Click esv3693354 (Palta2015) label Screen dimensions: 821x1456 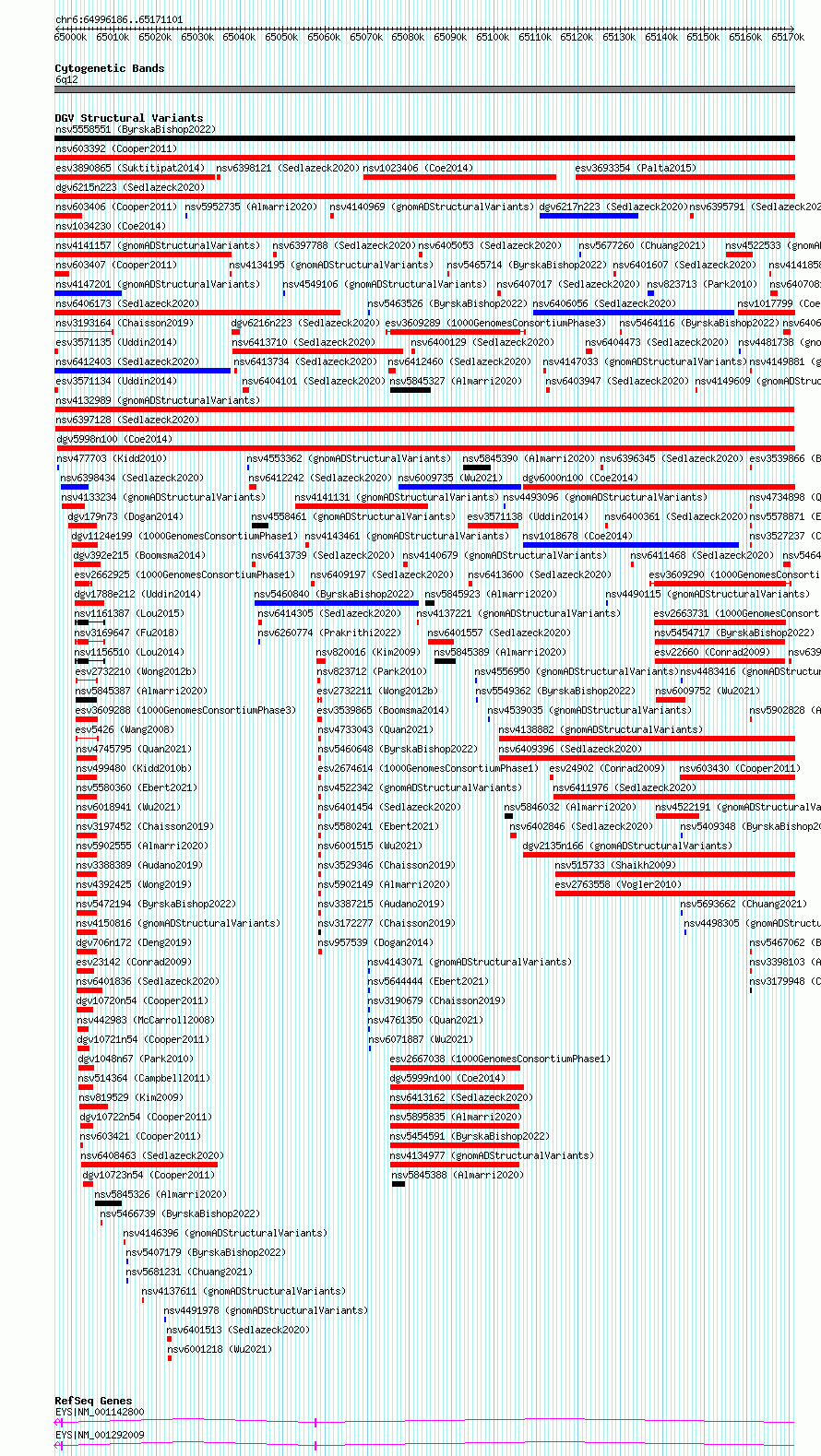click(x=636, y=168)
